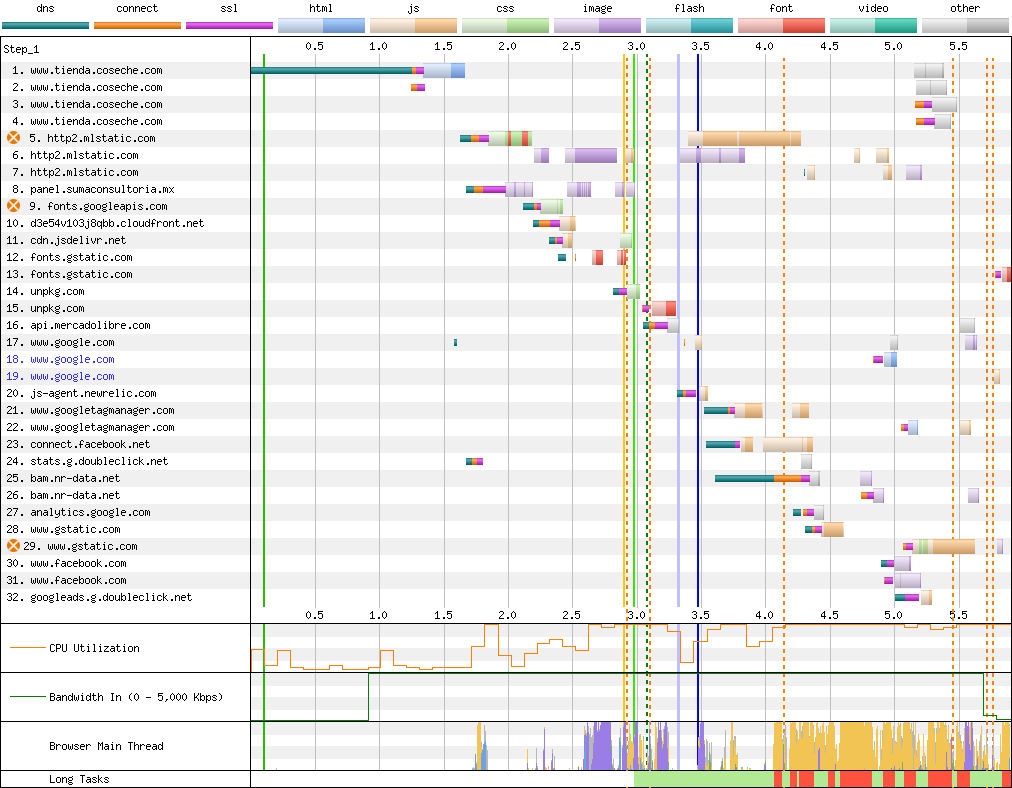
Task: Click the font legend color swatch
Action: coord(781,25)
